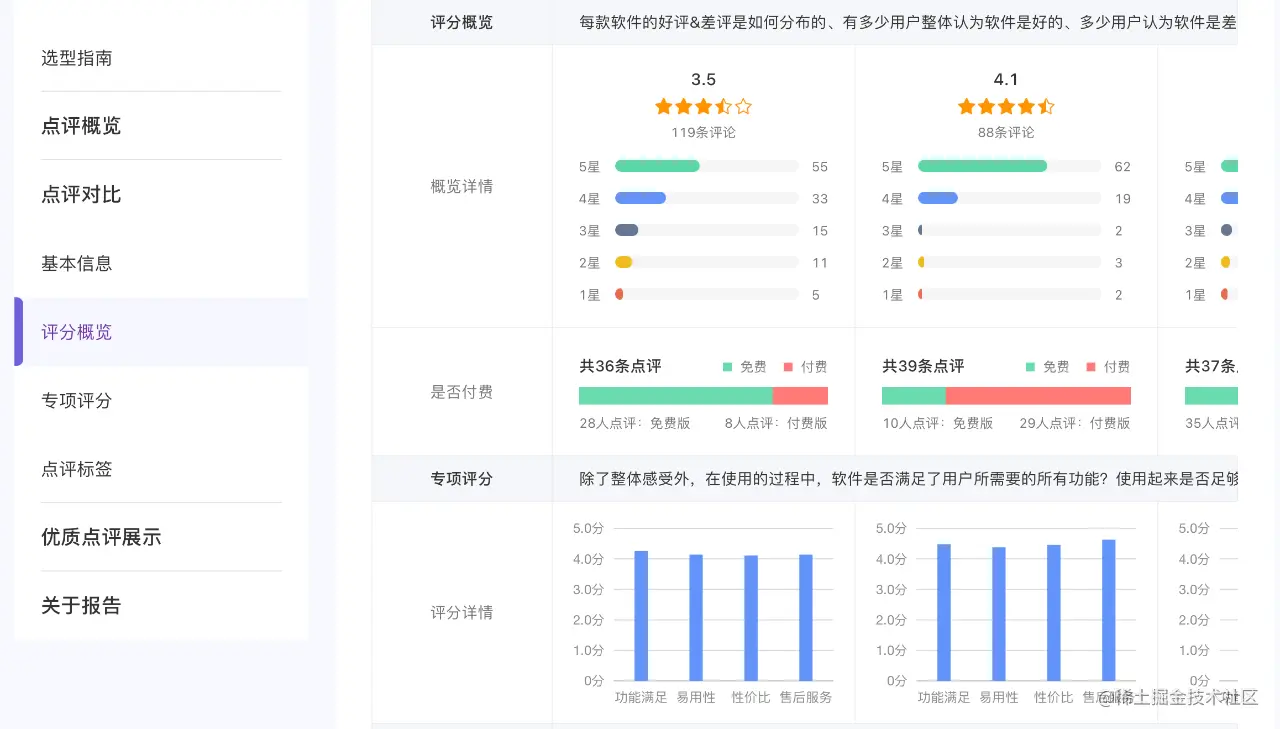
Task: Click the 概览详情 row label
Action: (462, 186)
